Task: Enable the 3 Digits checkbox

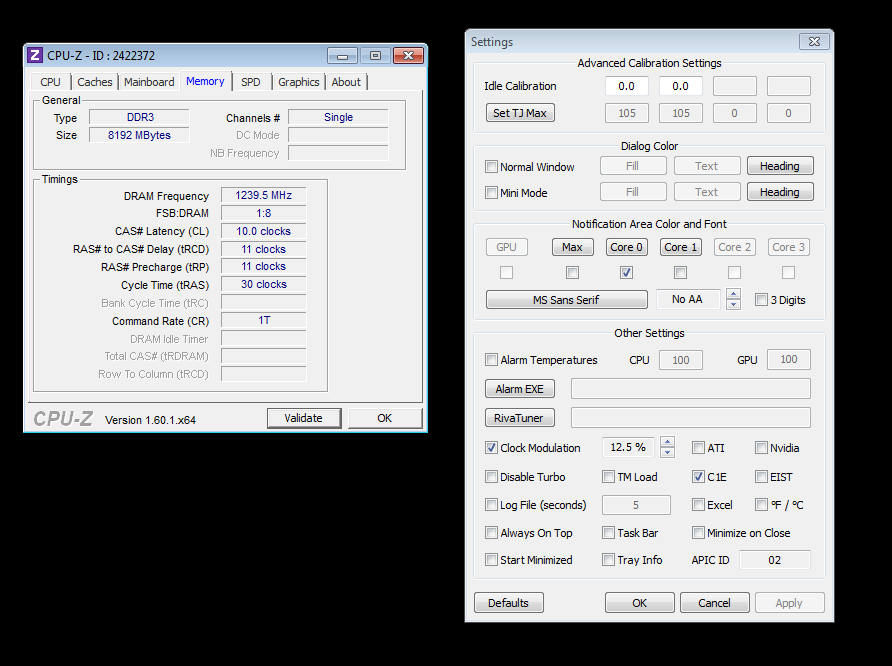Action: tap(761, 300)
